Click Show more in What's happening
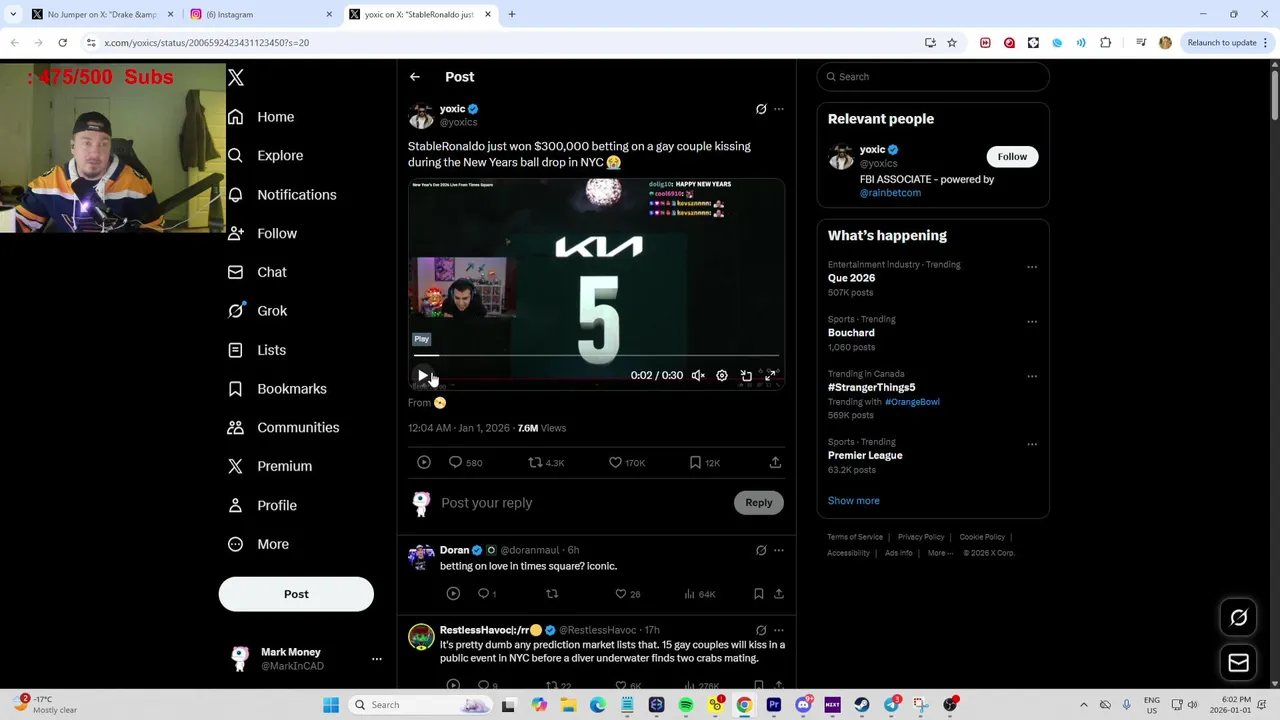This screenshot has width=1280, height=720. point(853,501)
